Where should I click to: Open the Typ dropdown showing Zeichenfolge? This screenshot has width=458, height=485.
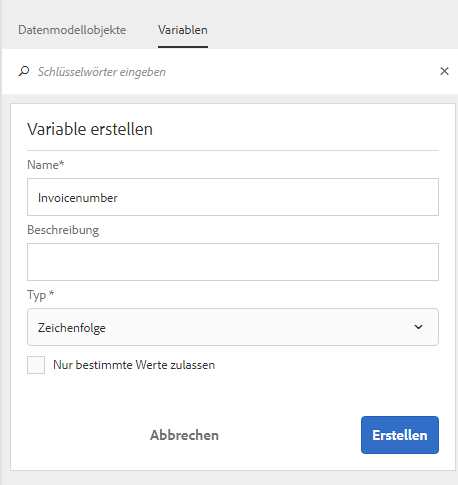(233, 327)
